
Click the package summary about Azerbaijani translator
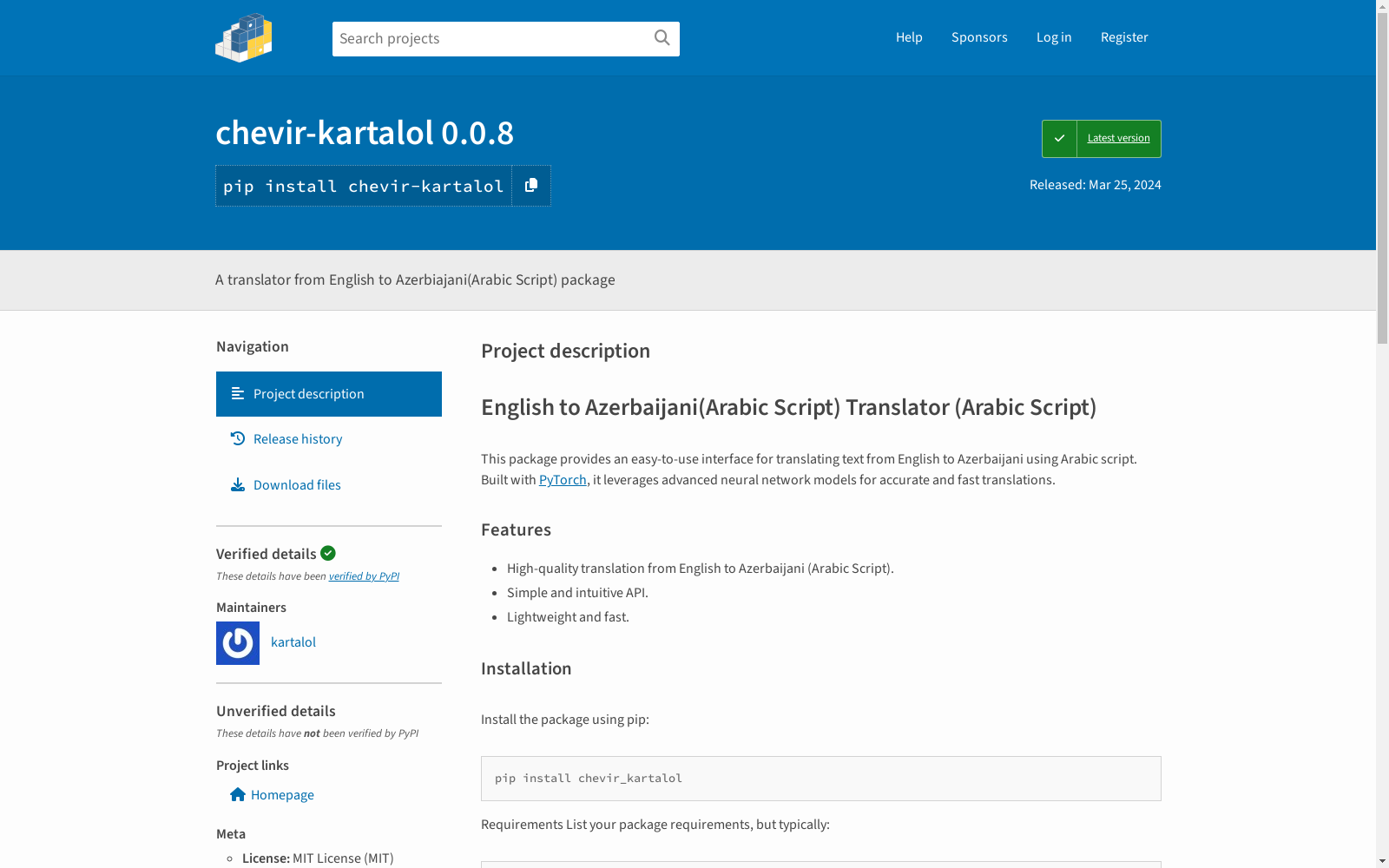pos(415,279)
